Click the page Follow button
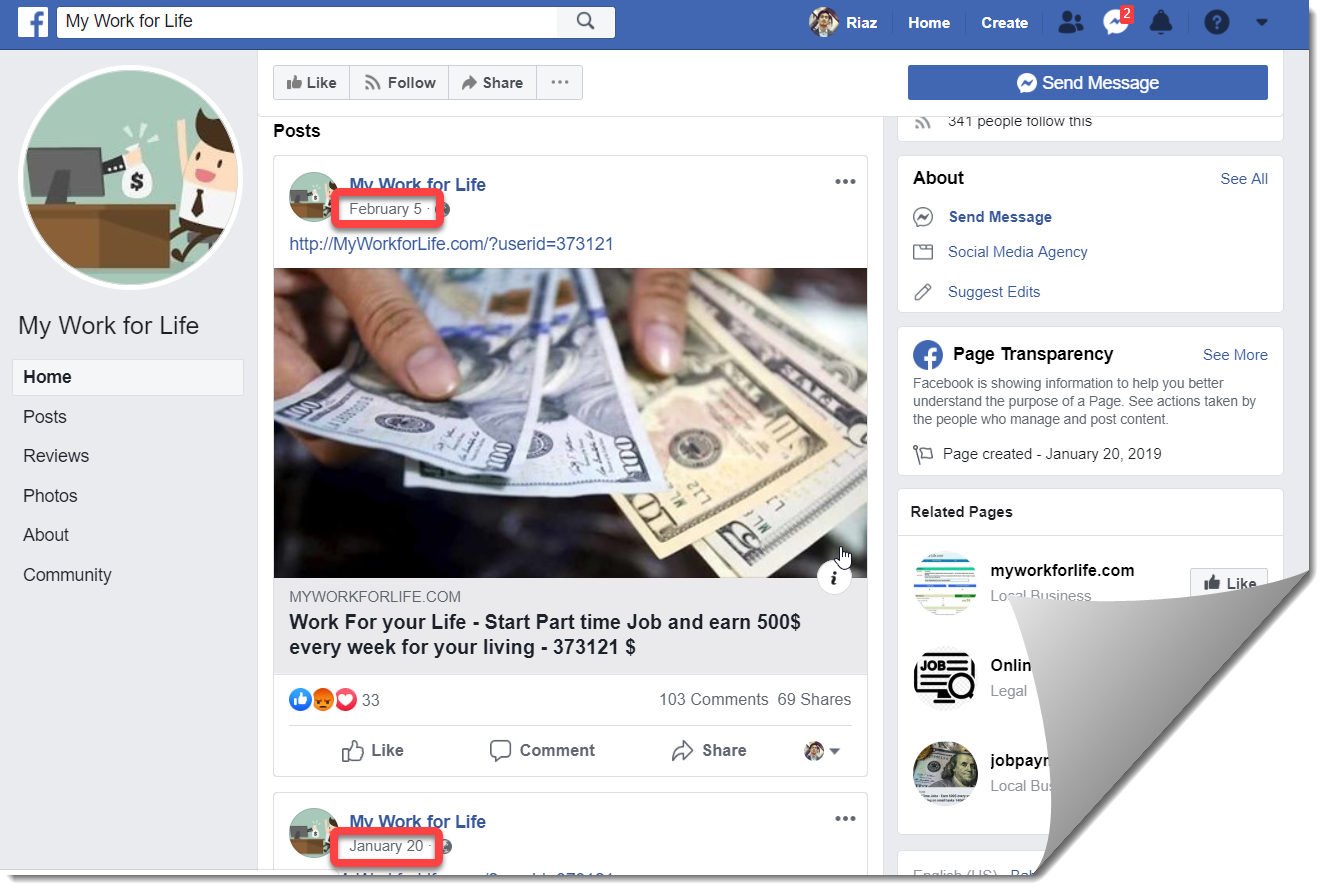1324x890 pixels. click(x=399, y=83)
